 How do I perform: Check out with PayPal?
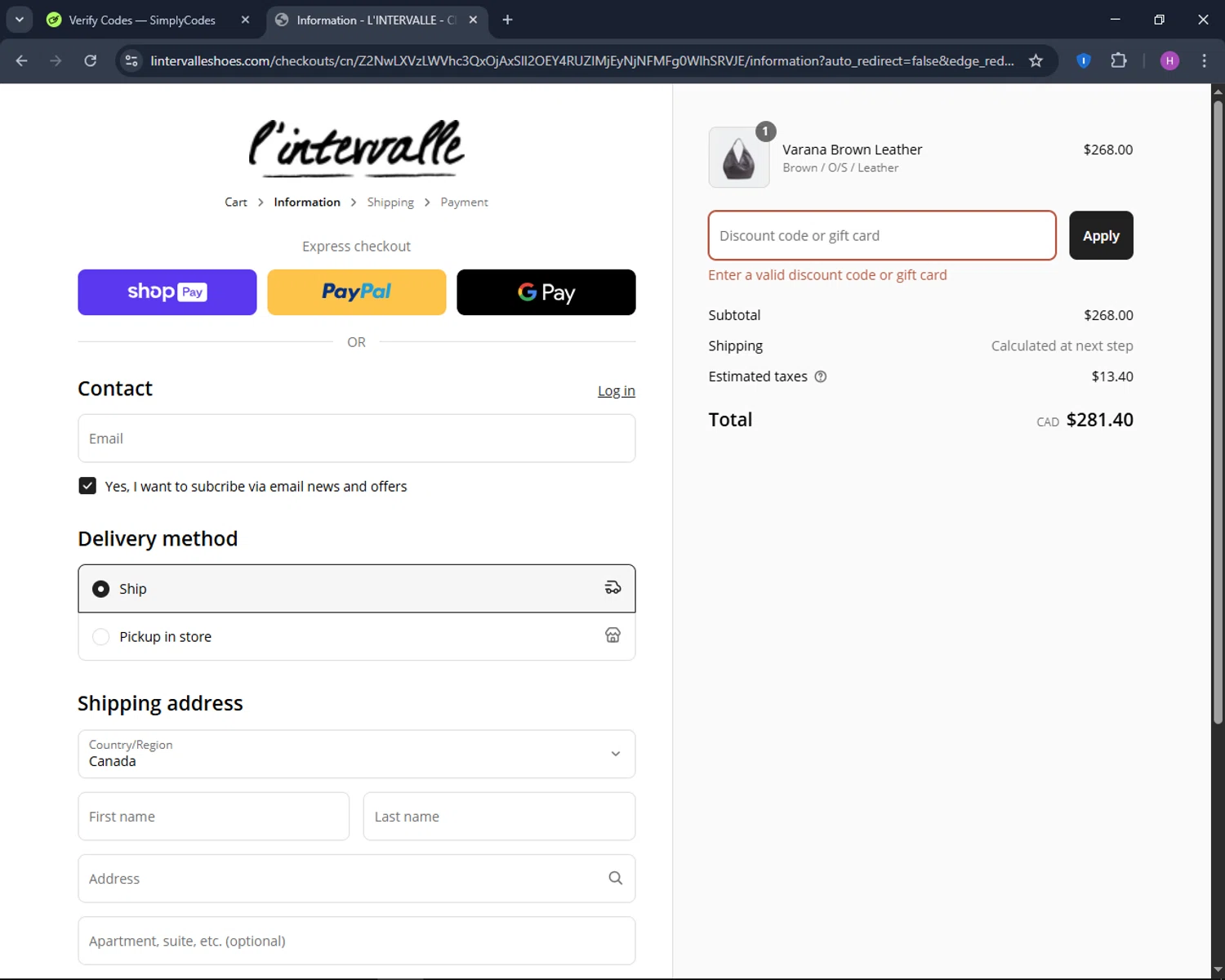pyautogui.click(x=357, y=292)
